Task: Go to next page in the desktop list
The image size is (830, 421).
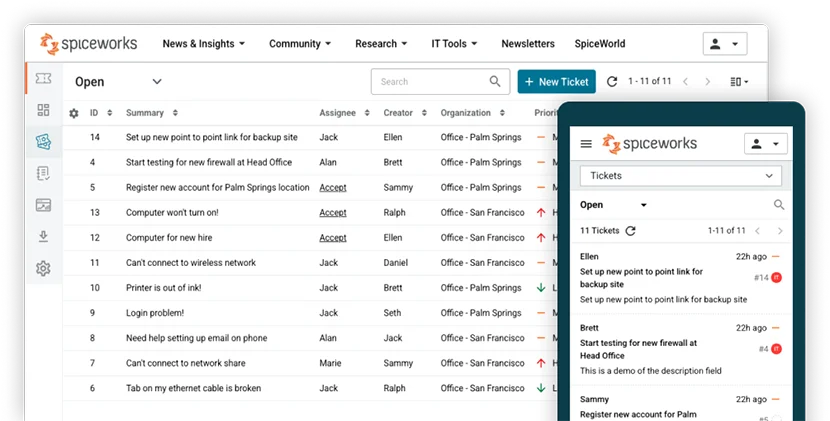Action: point(708,82)
